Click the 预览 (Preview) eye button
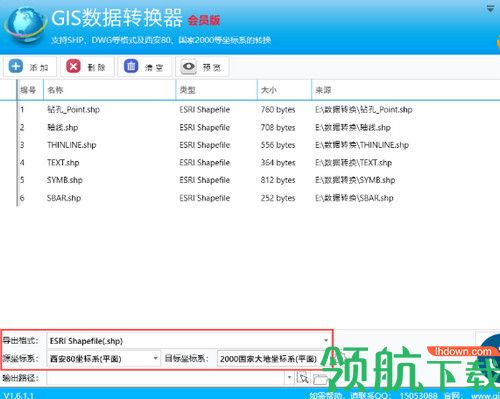 (x=202, y=67)
